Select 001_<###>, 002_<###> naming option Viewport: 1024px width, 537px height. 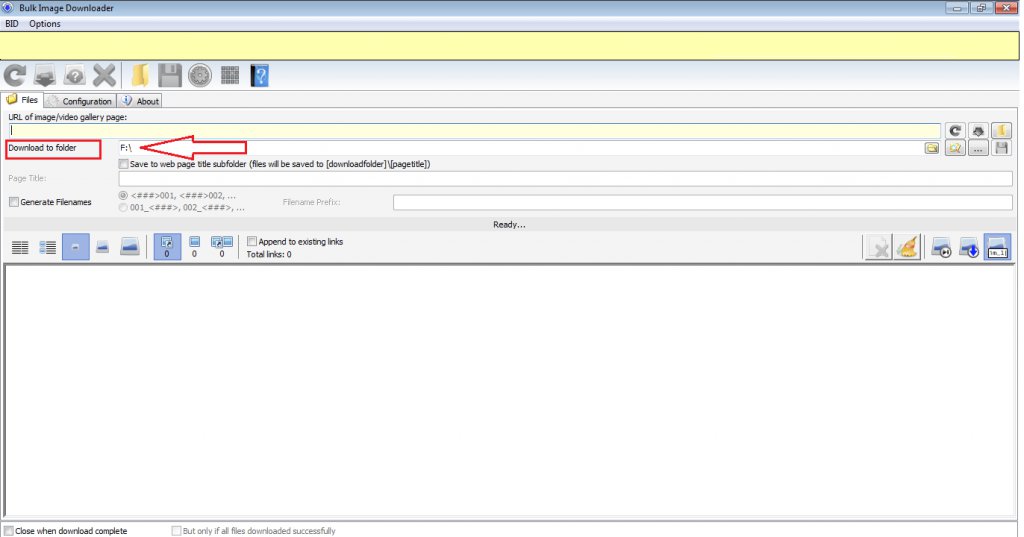123,208
